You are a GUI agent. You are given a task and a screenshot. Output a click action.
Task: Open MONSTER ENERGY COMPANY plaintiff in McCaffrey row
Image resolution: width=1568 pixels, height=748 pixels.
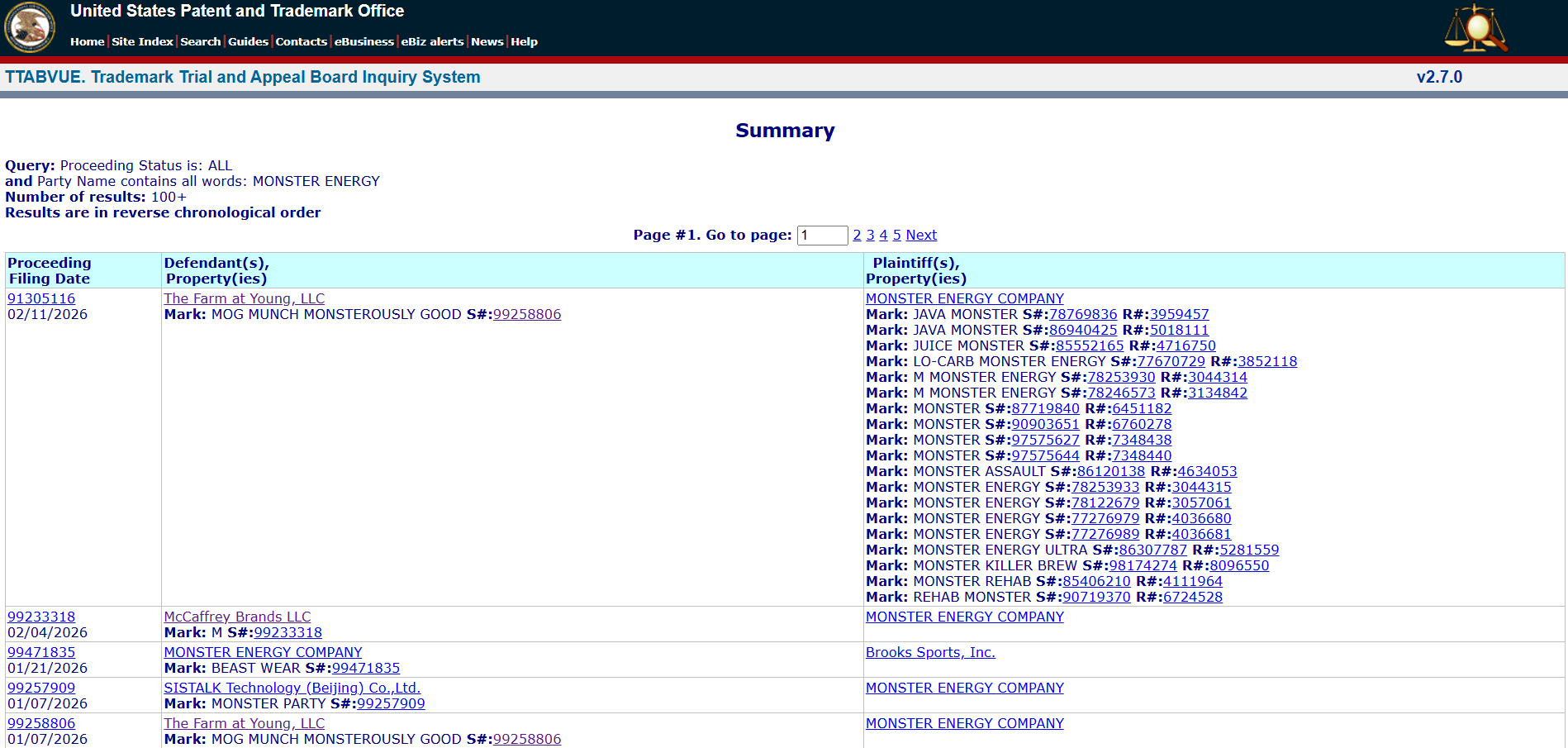[965, 617]
